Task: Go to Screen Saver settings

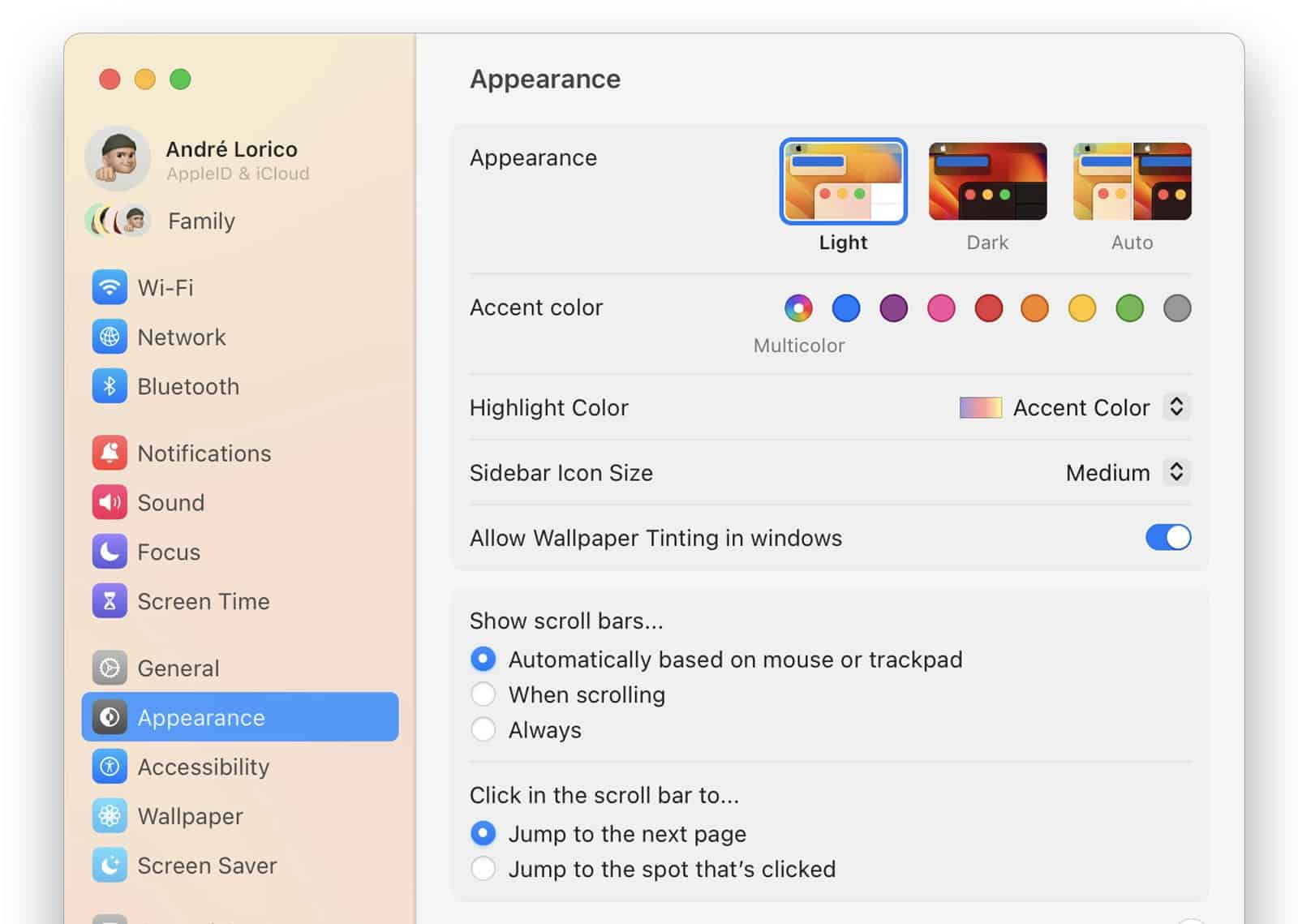Action: [206, 866]
